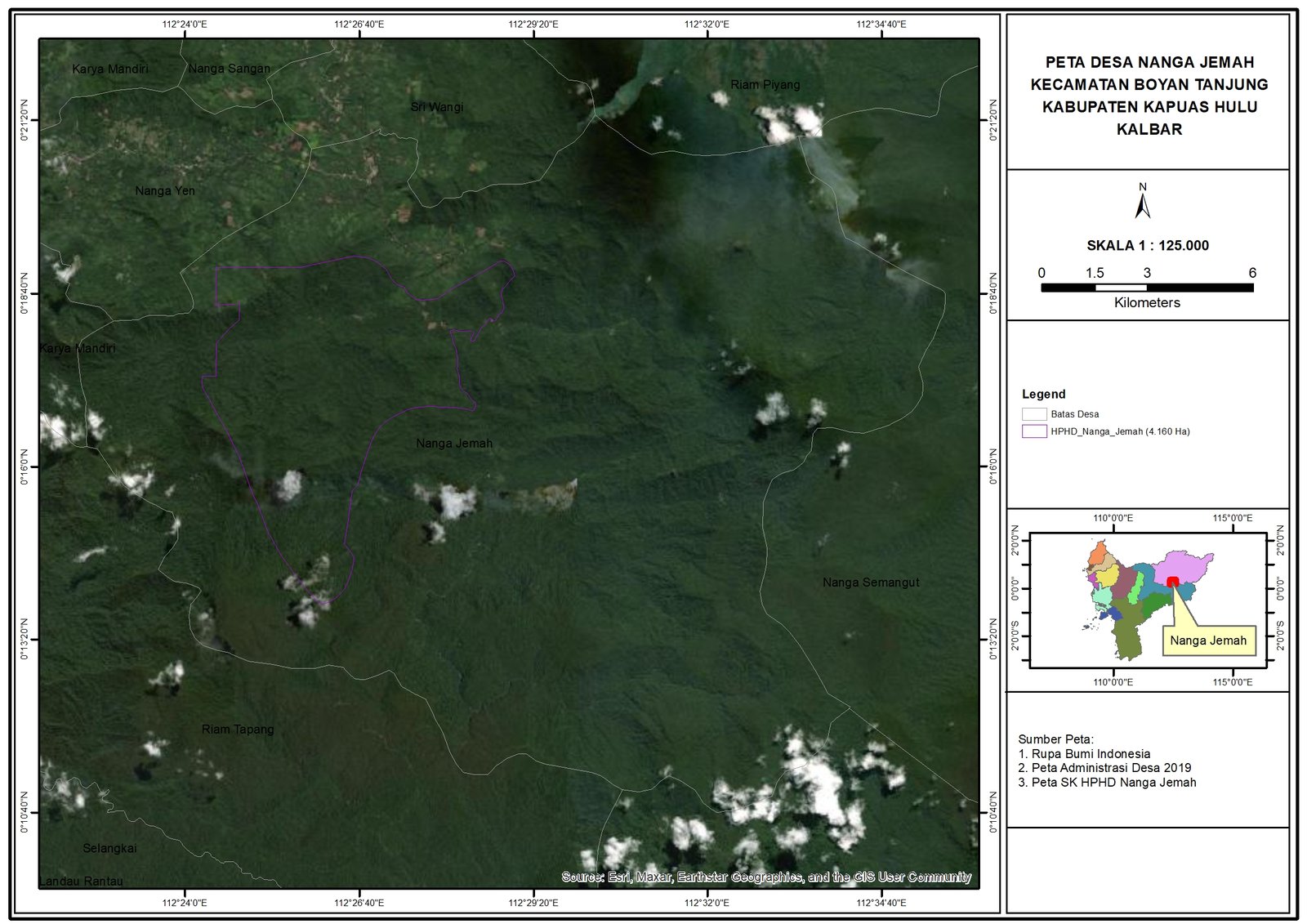Click the Batas Desa legend swatch
Screen dimensions: 1307x924
(1034, 414)
